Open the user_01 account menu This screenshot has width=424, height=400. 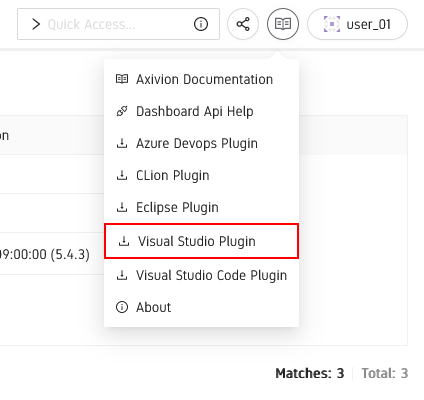(x=357, y=24)
